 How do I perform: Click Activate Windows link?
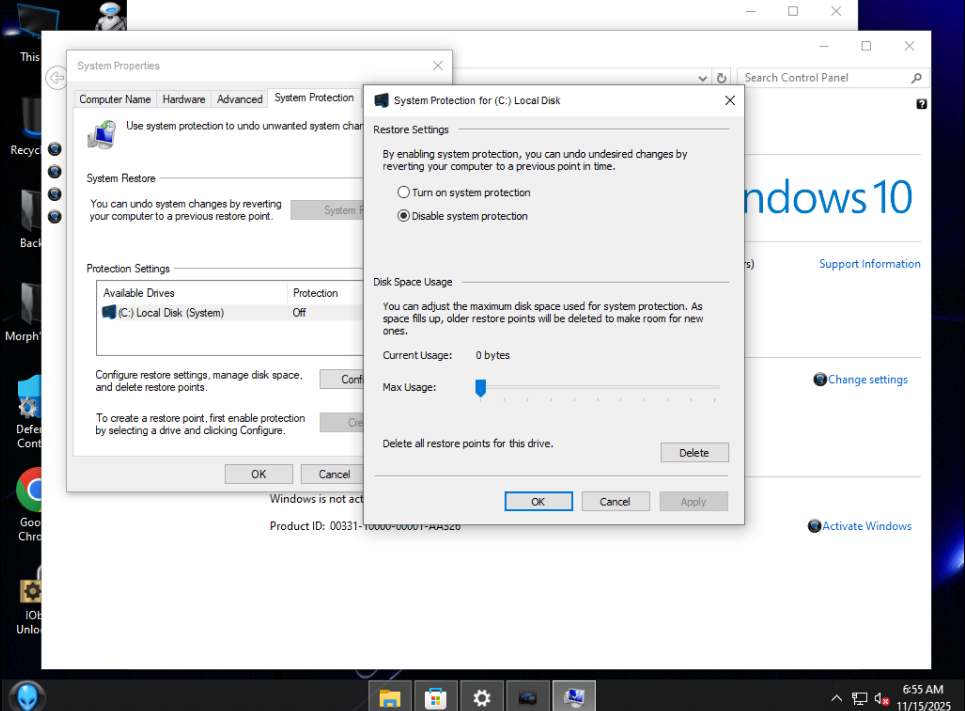[x=867, y=526]
